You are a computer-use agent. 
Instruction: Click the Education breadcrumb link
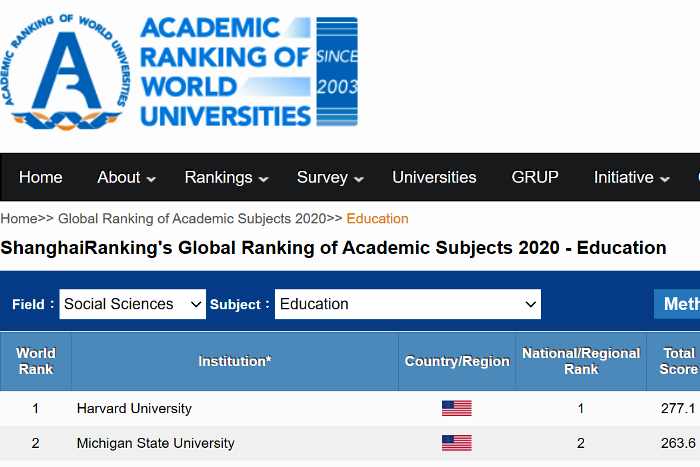point(377,219)
